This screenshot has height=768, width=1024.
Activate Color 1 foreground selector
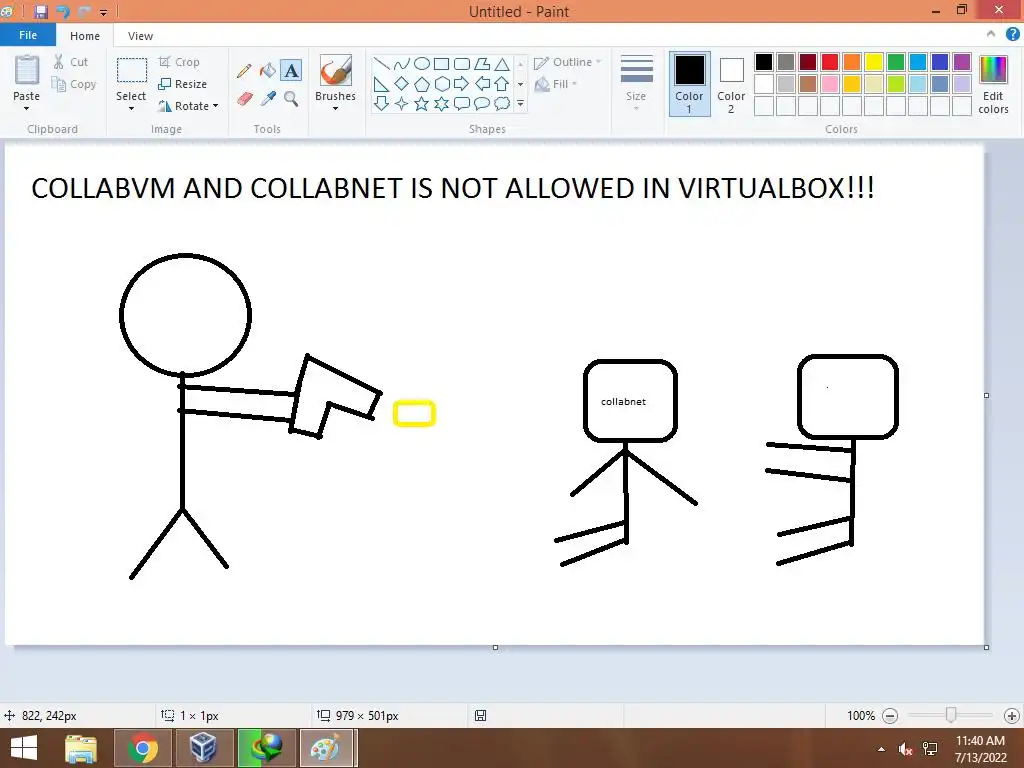click(690, 84)
